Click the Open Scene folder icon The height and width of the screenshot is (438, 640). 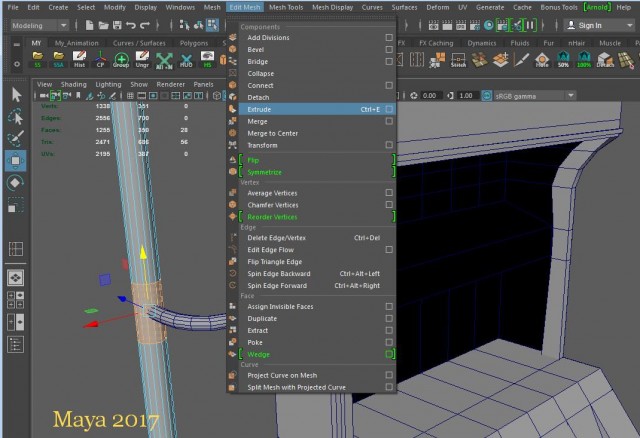103,25
